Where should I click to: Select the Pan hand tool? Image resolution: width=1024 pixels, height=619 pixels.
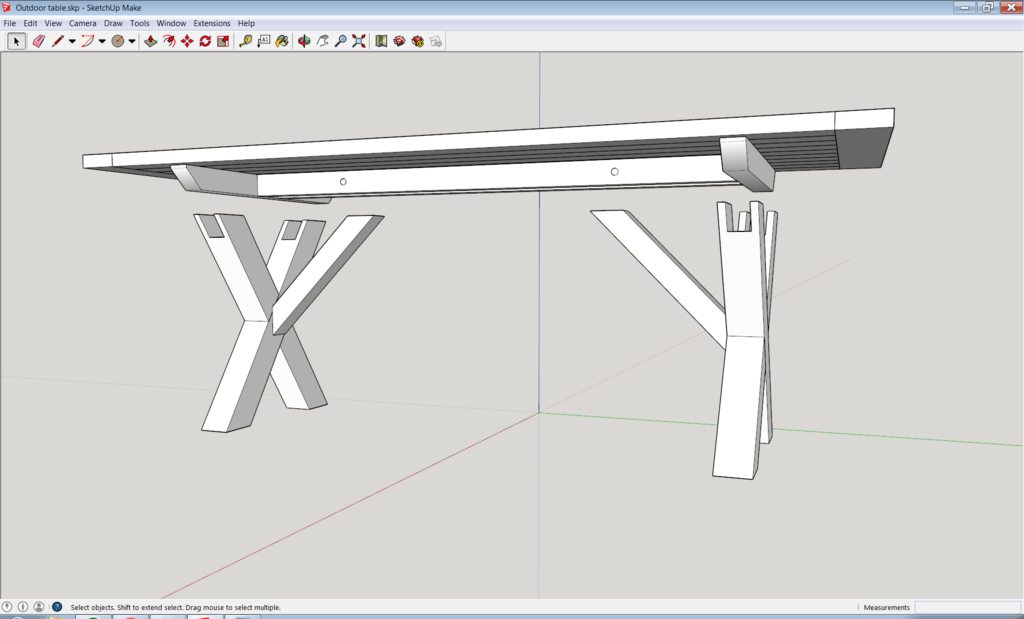[323, 41]
